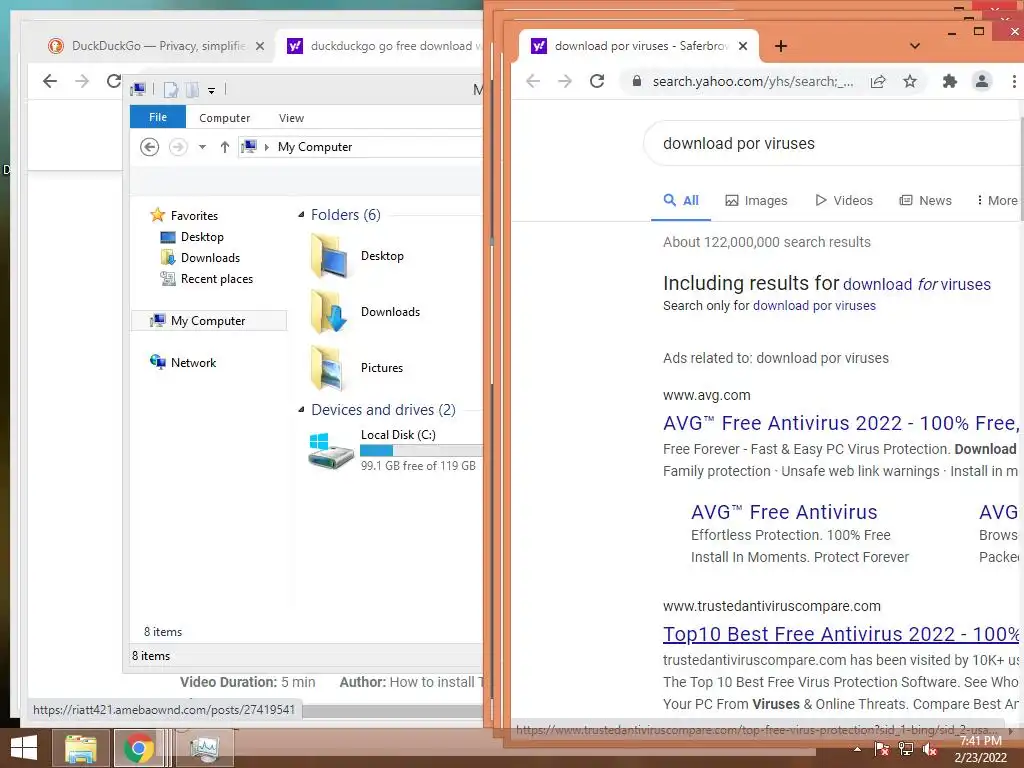Click New folder icon in quick access toolbar
The height and width of the screenshot is (768, 1024).
coord(192,89)
